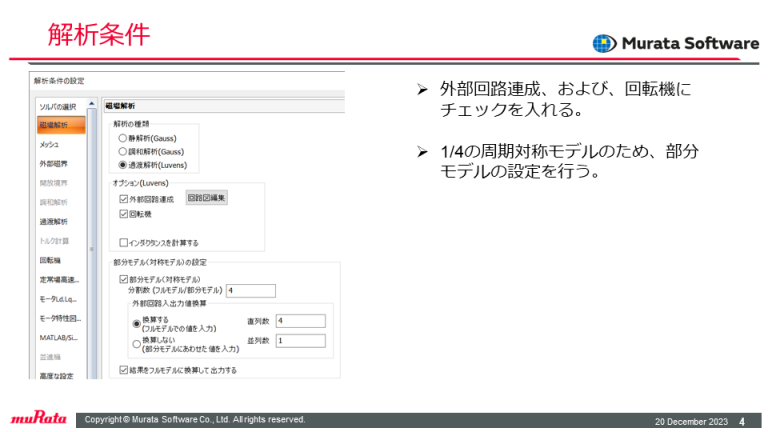This screenshot has width=768, height=432.
Task: Uncheck the 回転機 checkbox
Action: pyautogui.click(x=124, y=214)
